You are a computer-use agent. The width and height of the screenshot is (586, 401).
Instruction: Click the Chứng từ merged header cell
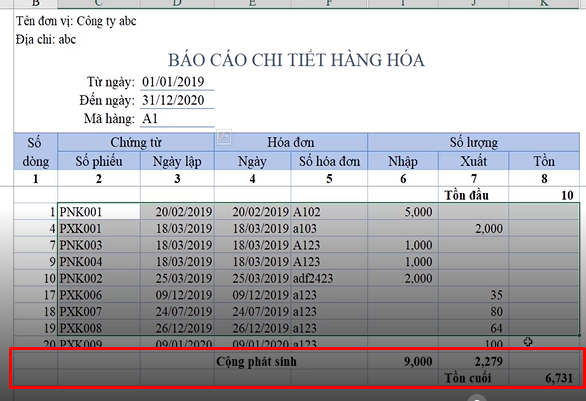click(x=136, y=142)
